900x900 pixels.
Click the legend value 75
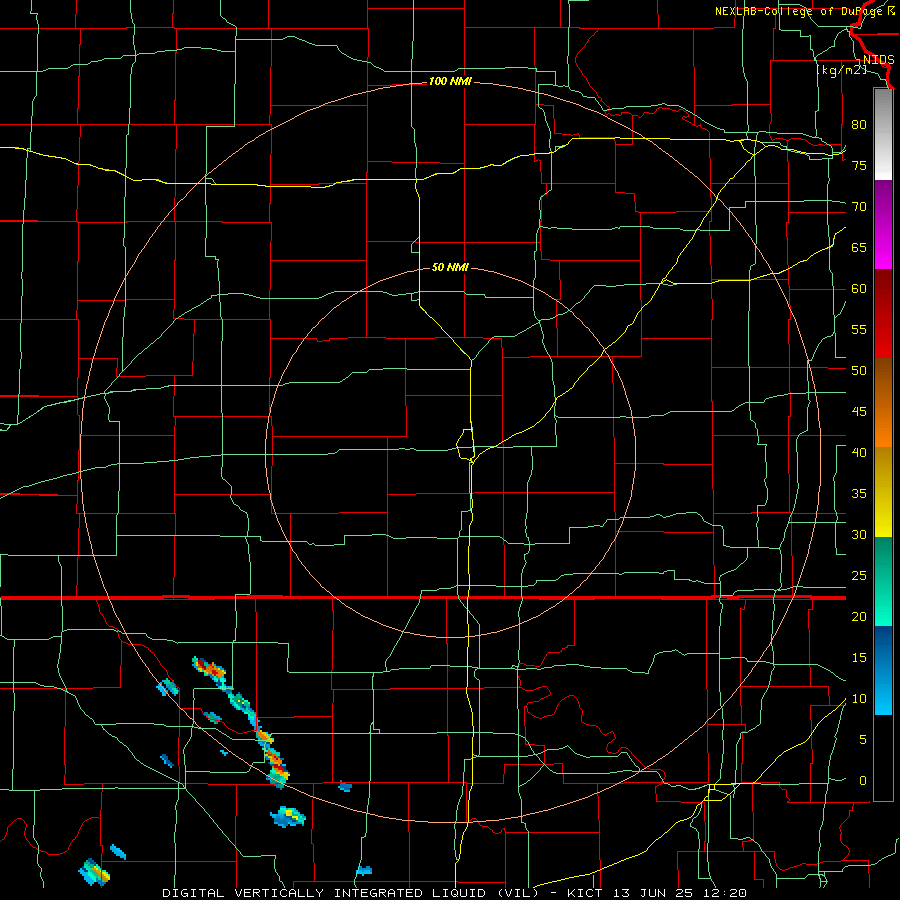[859, 165]
